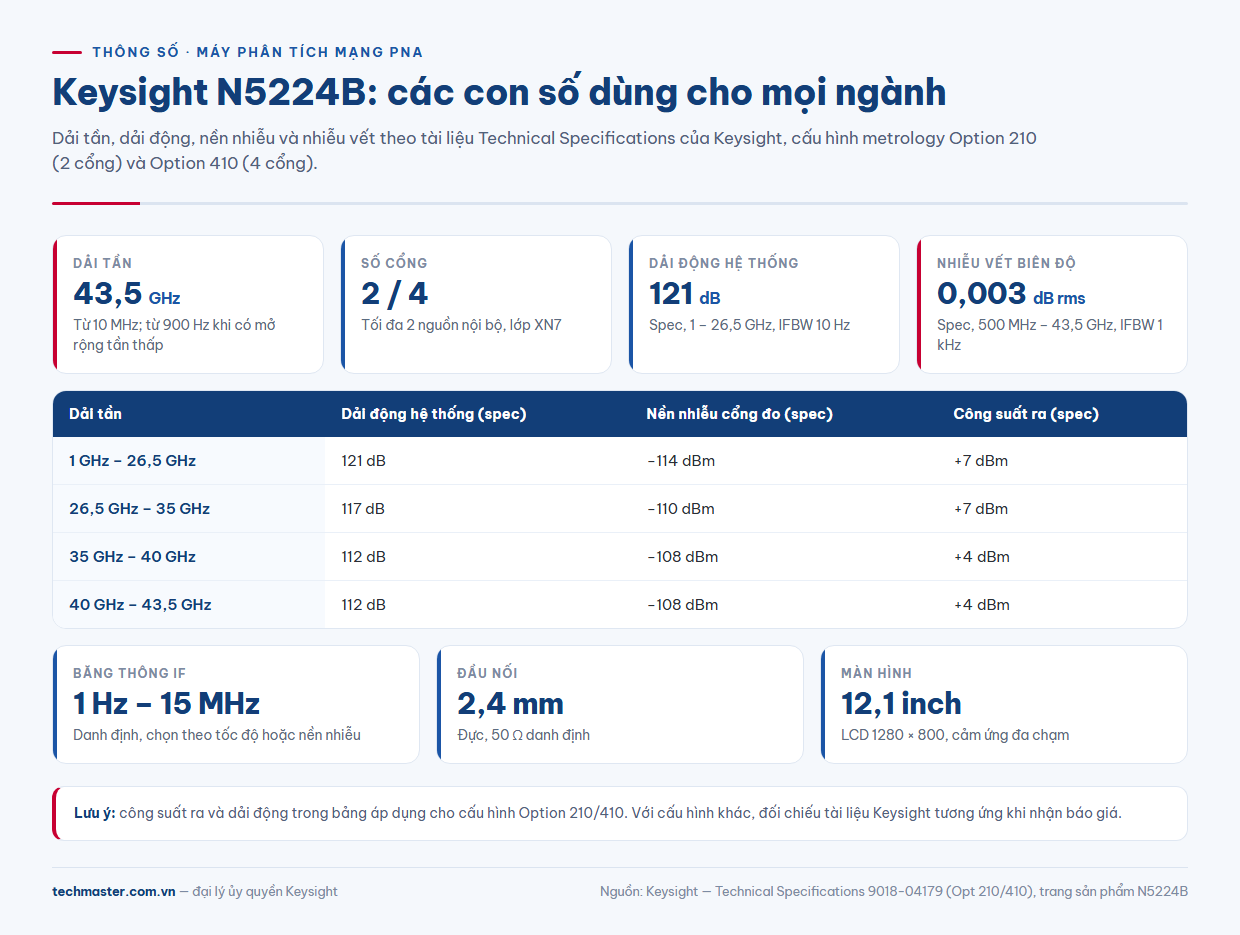This screenshot has width=1240, height=935.
Task: Click '−108 dBm' in the 40–43,5 GHz row
Action: [682, 605]
